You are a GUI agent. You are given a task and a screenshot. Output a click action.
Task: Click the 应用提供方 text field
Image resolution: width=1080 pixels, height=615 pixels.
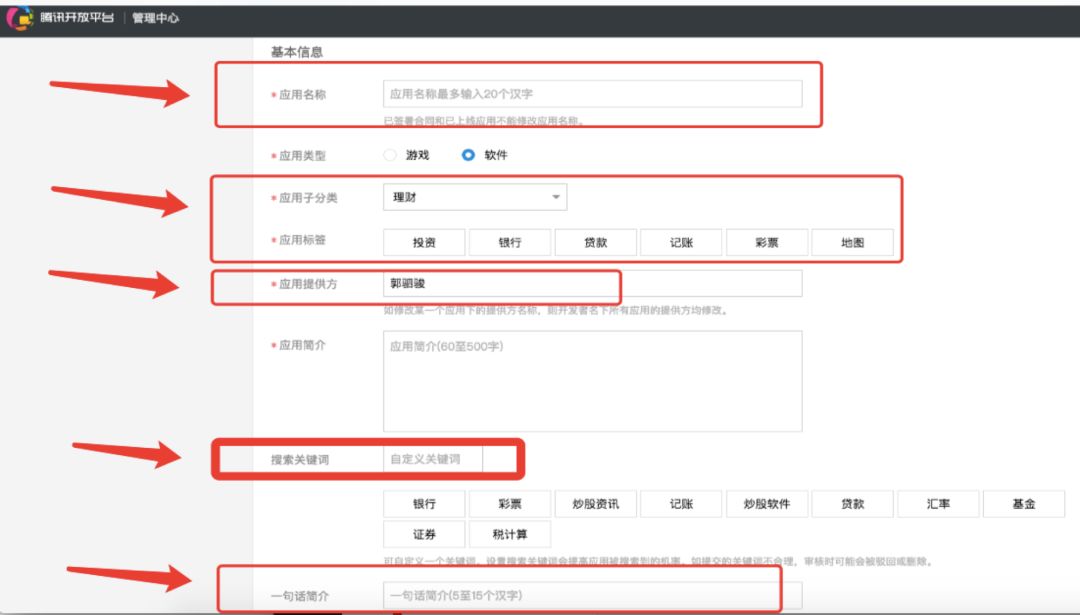(x=592, y=284)
